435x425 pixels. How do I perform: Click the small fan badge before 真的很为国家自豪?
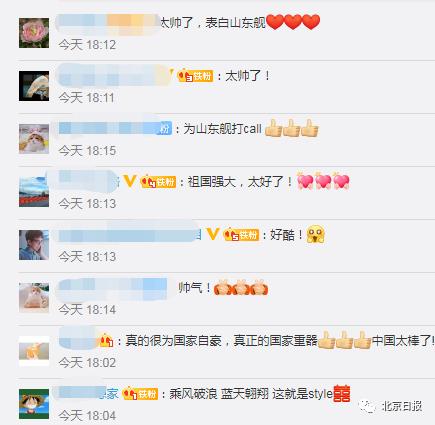[105, 340]
